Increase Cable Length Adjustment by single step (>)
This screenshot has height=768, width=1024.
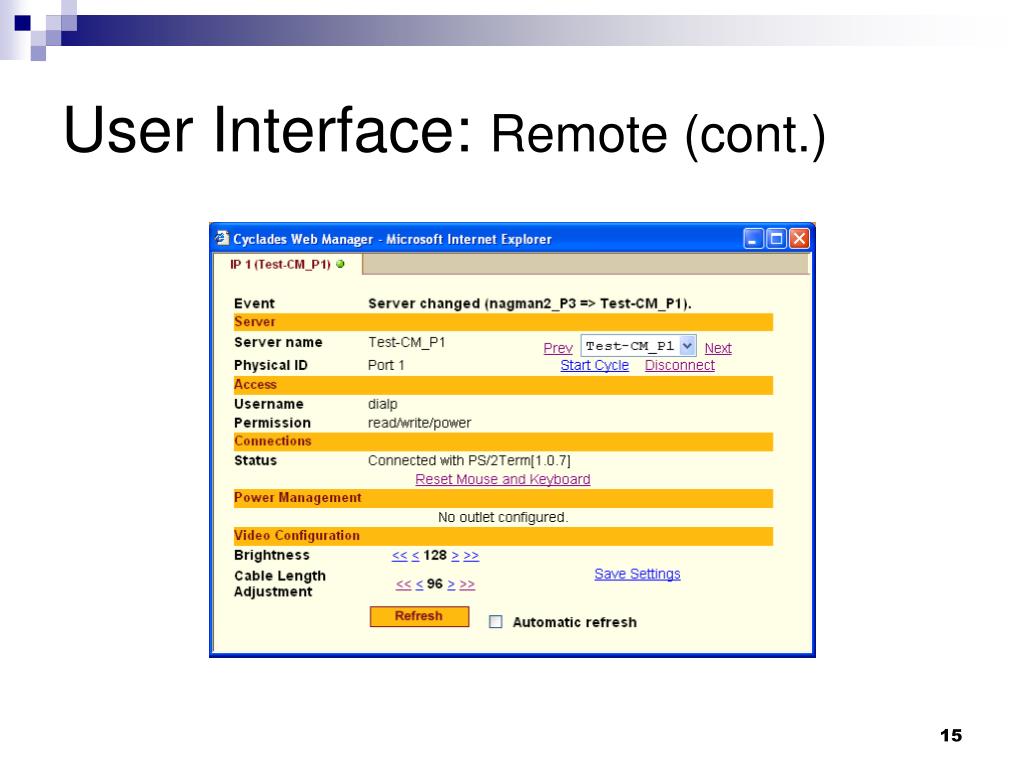pyautogui.click(x=451, y=584)
